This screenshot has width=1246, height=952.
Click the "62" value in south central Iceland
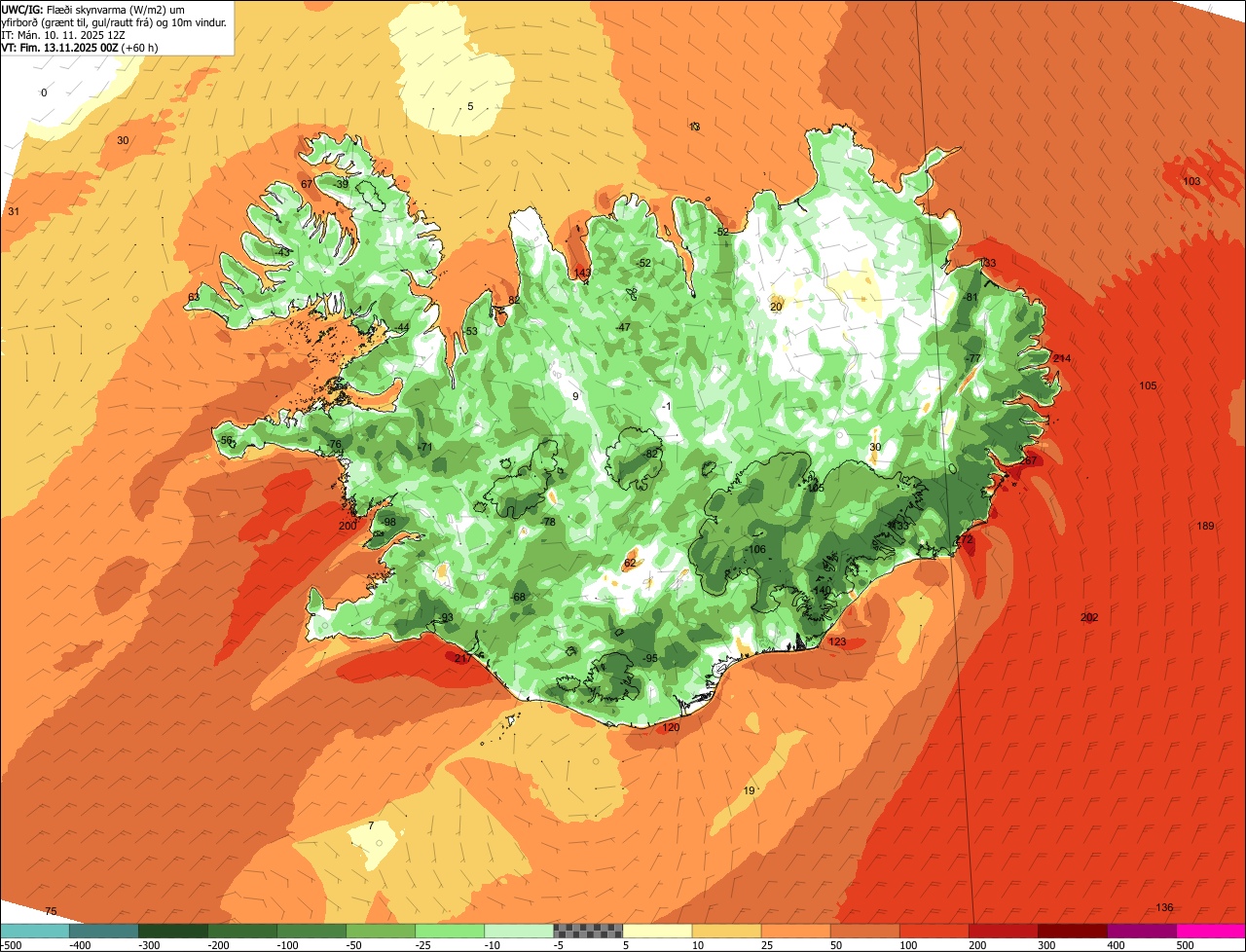point(629,563)
